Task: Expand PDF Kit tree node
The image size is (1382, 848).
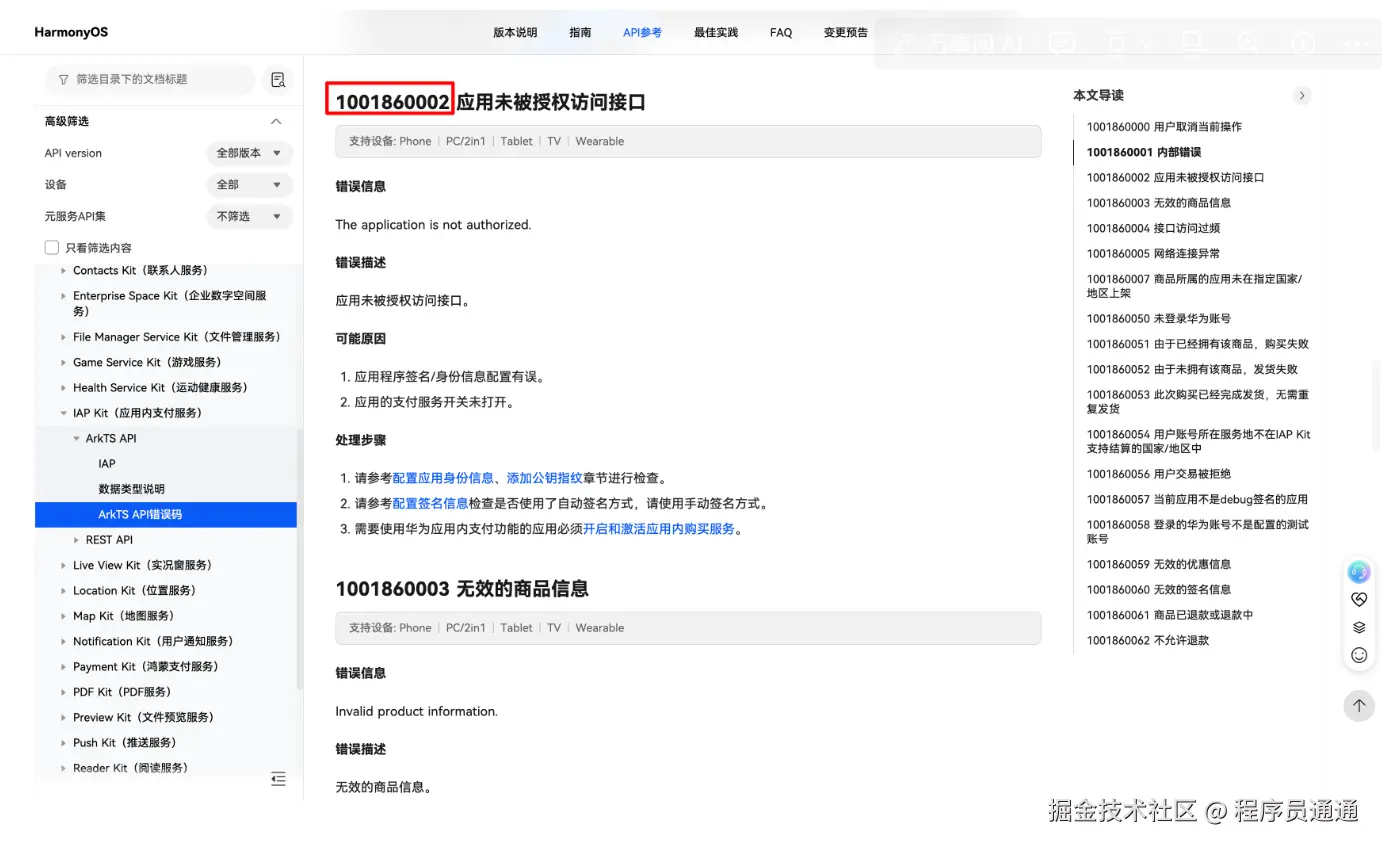Action: pos(64,692)
